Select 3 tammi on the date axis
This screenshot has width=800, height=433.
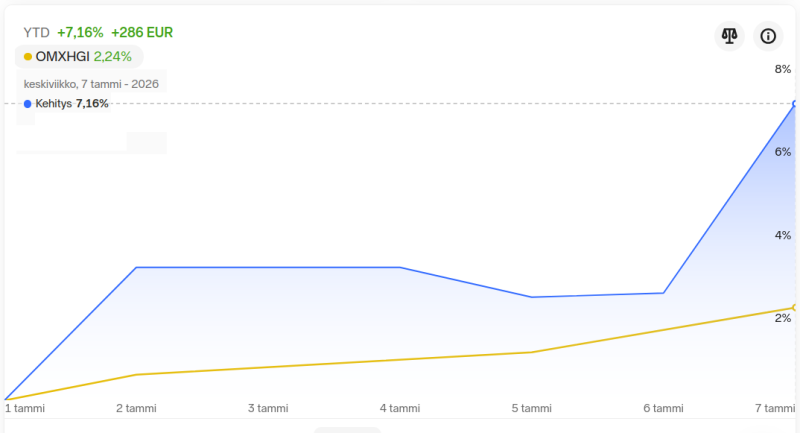click(x=268, y=408)
